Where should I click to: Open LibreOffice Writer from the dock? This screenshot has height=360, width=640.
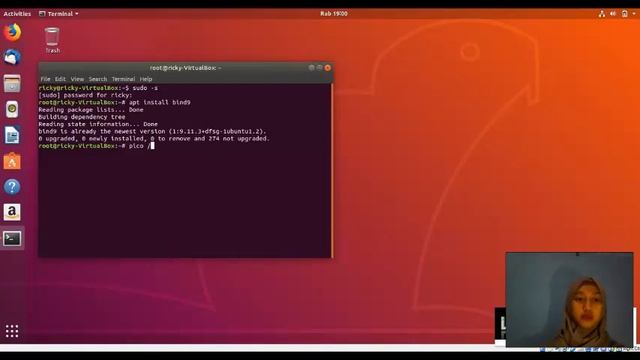pos(12,135)
